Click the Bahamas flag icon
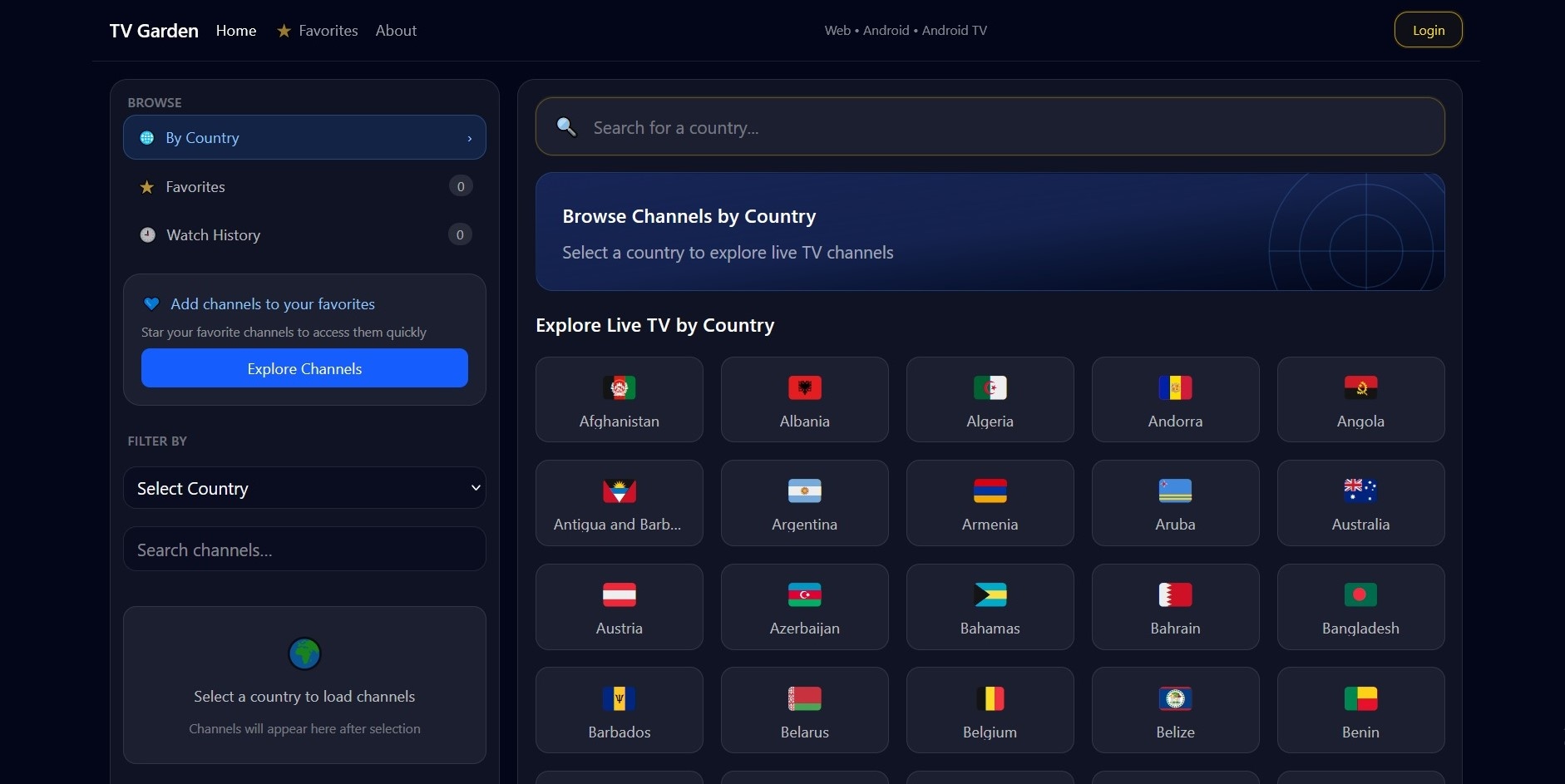1565x784 pixels. click(990, 594)
